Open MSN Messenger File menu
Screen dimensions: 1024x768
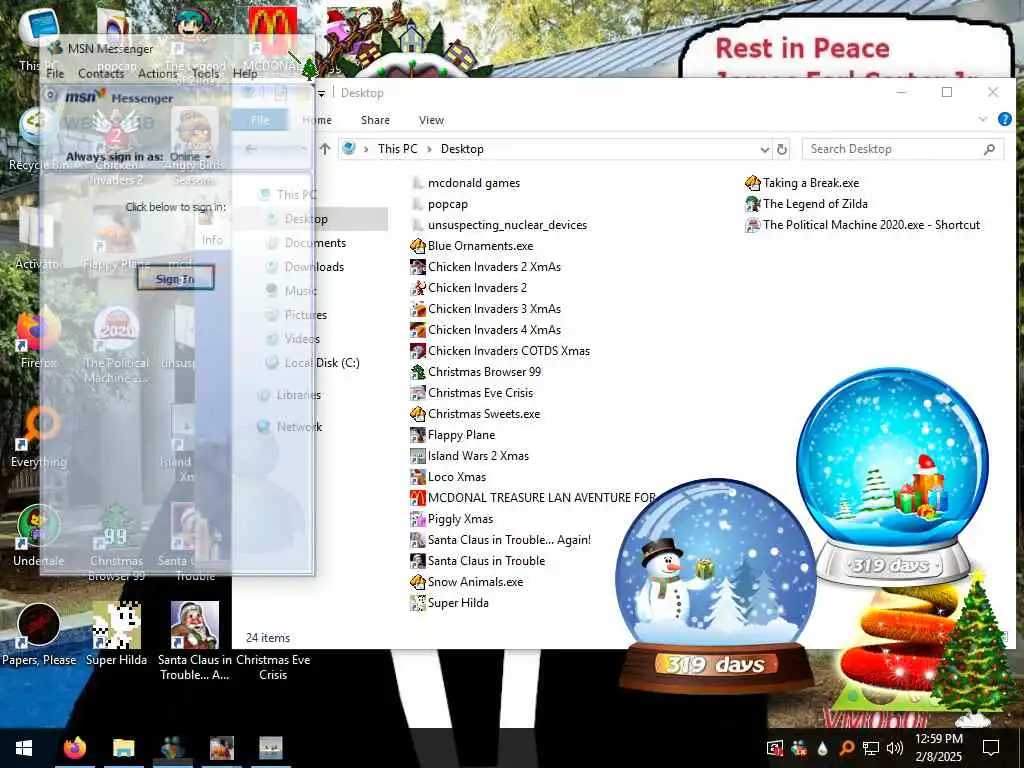(x=56, y=74)
